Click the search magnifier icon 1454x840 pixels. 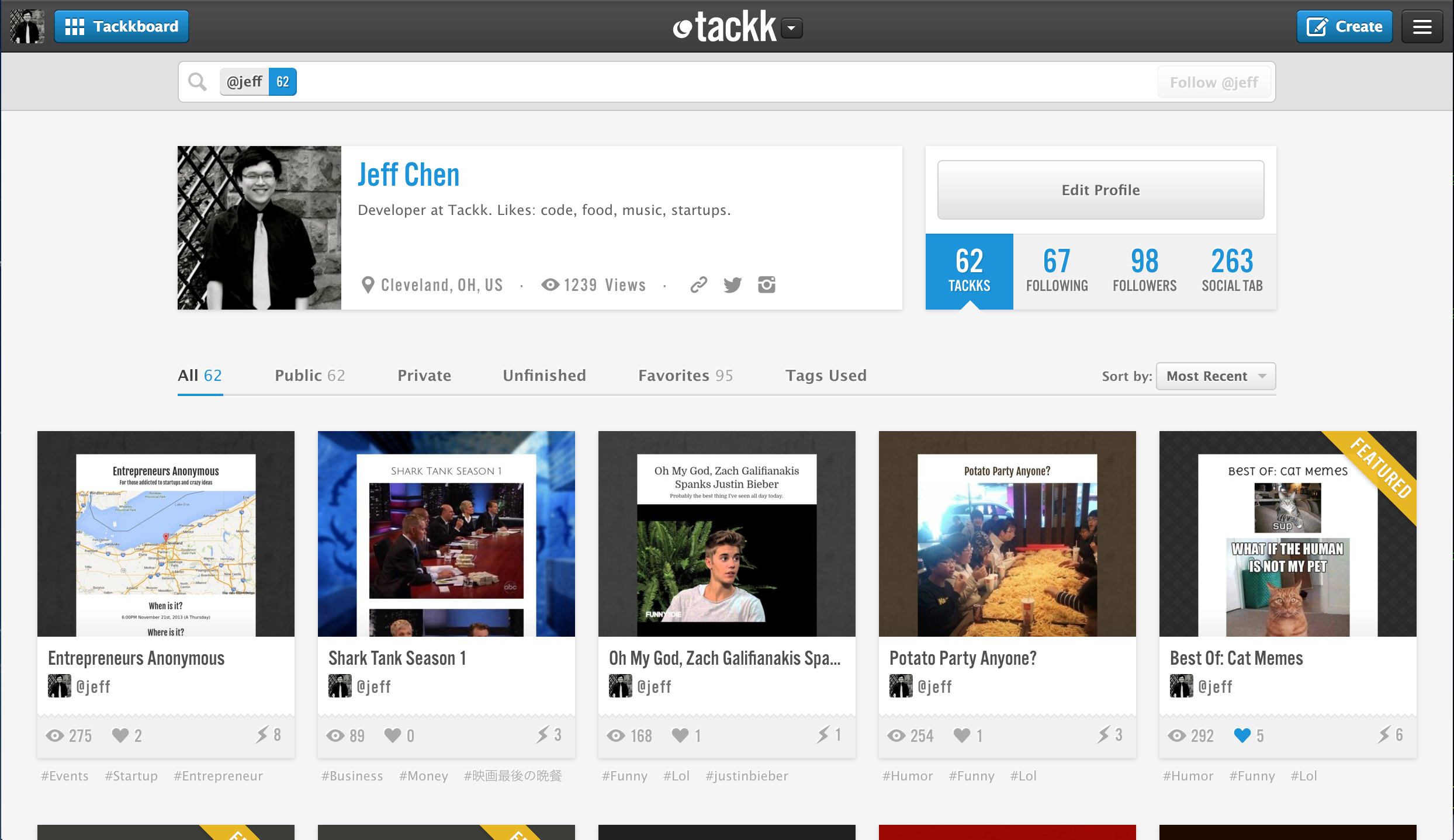(198, 82)
